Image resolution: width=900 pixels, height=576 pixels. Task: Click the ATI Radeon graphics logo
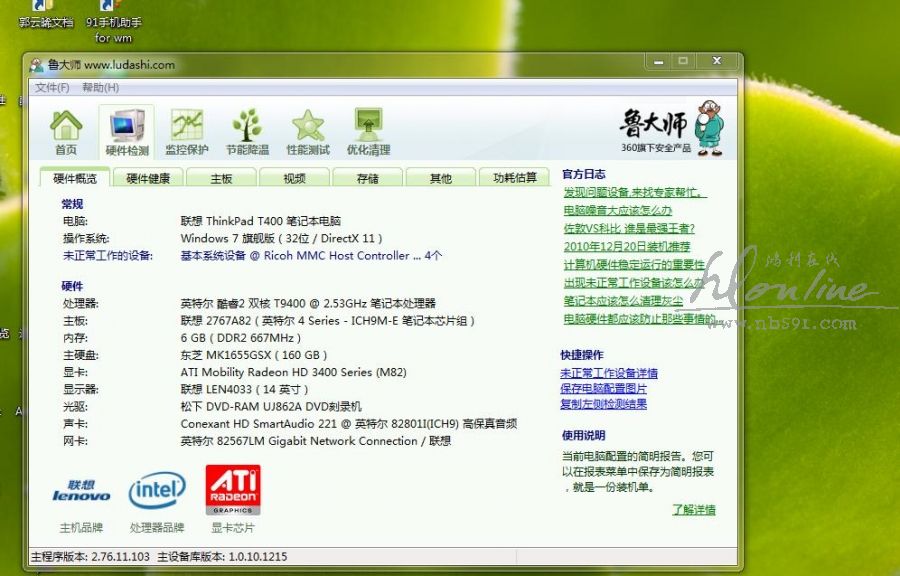point(232,489)
